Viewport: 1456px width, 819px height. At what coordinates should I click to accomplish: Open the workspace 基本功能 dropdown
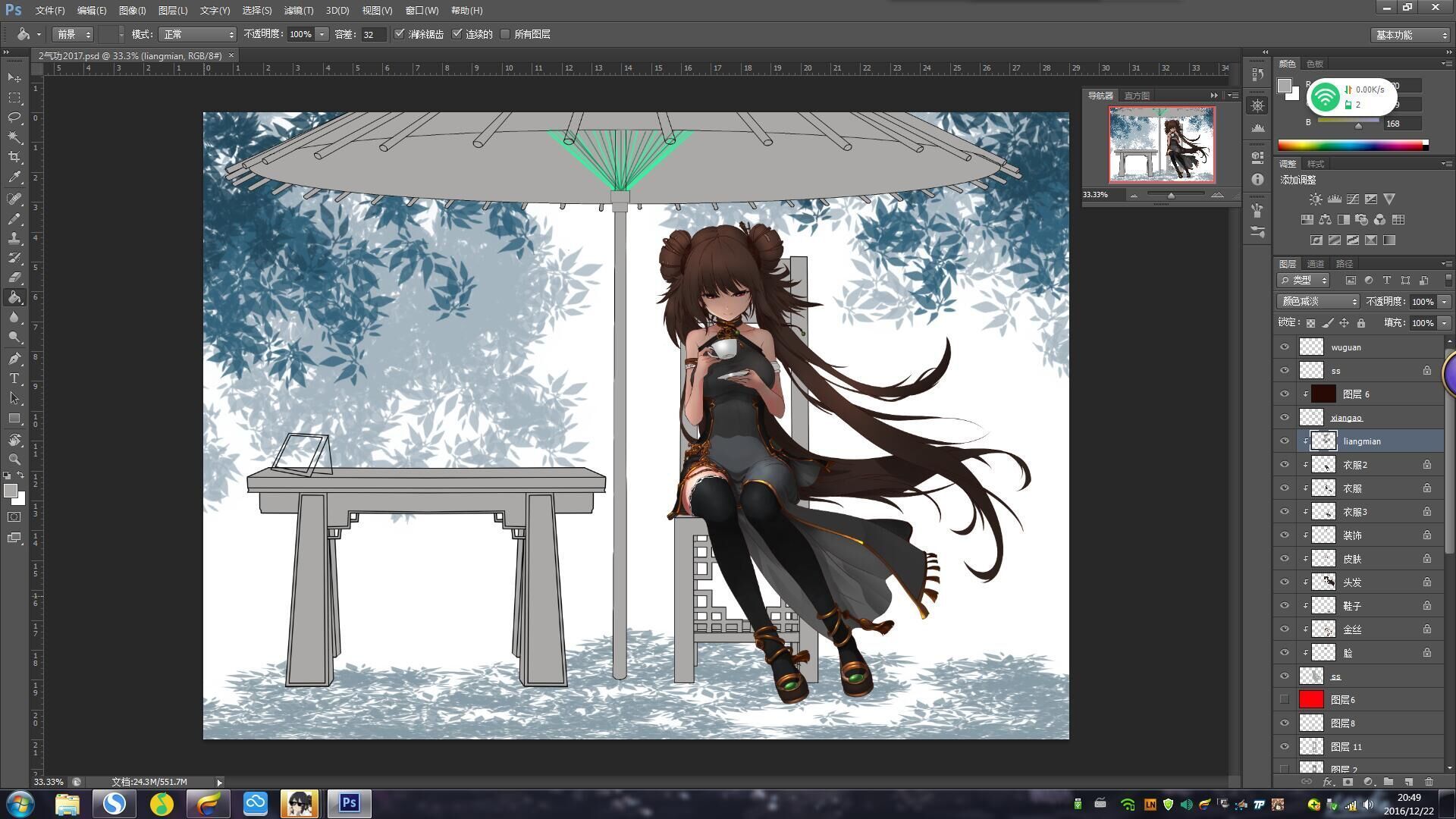(1411, 35)
